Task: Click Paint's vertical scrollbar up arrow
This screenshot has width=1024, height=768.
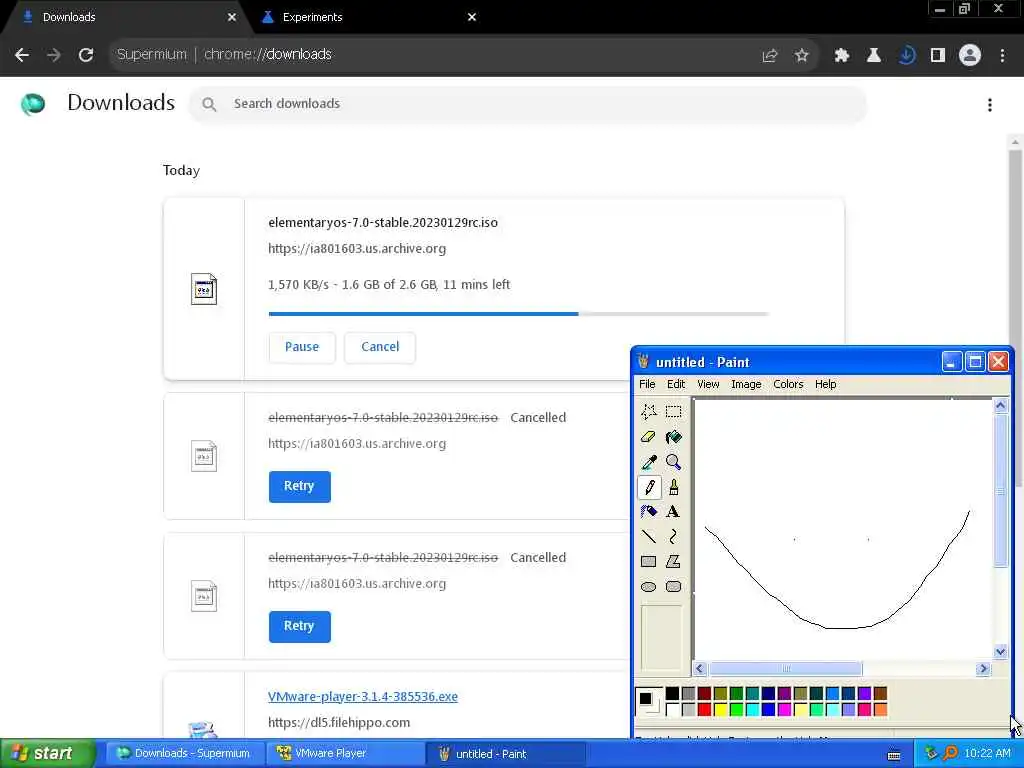Action: [x=1000, y=406]
